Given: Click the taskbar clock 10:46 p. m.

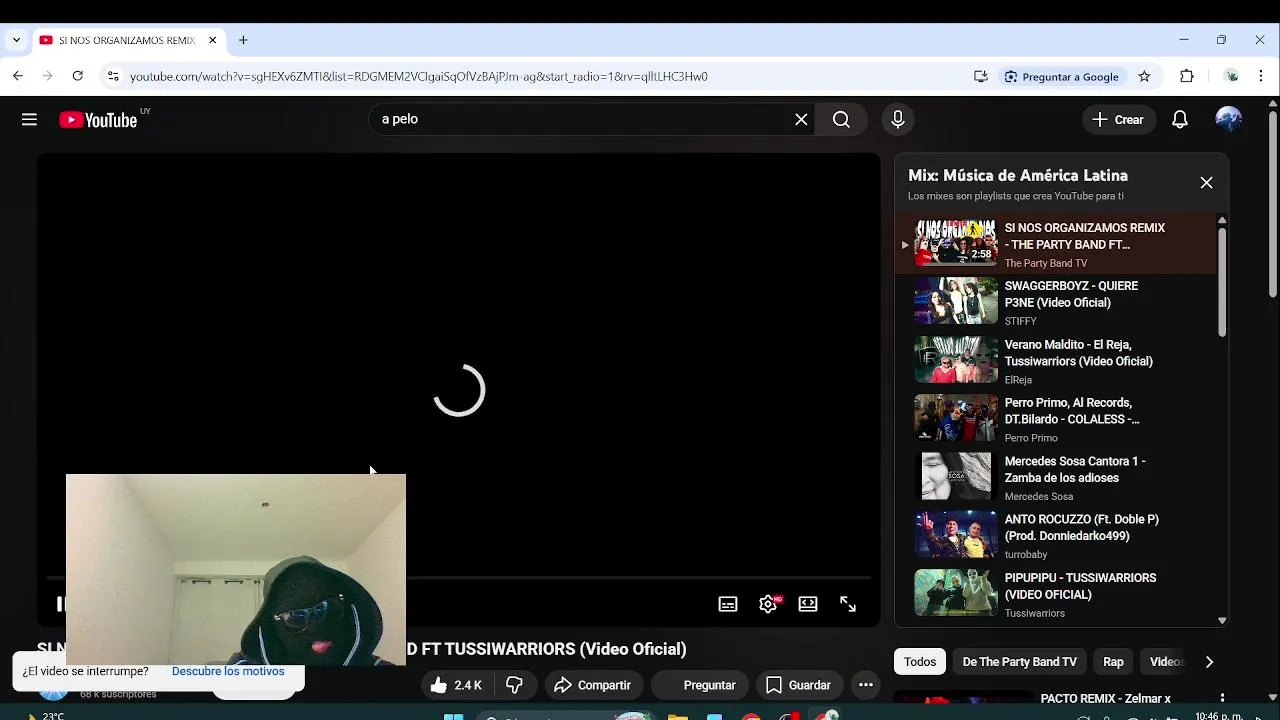Looking at the screenshot, I should pyautogui.click(x=1220, y=716).
